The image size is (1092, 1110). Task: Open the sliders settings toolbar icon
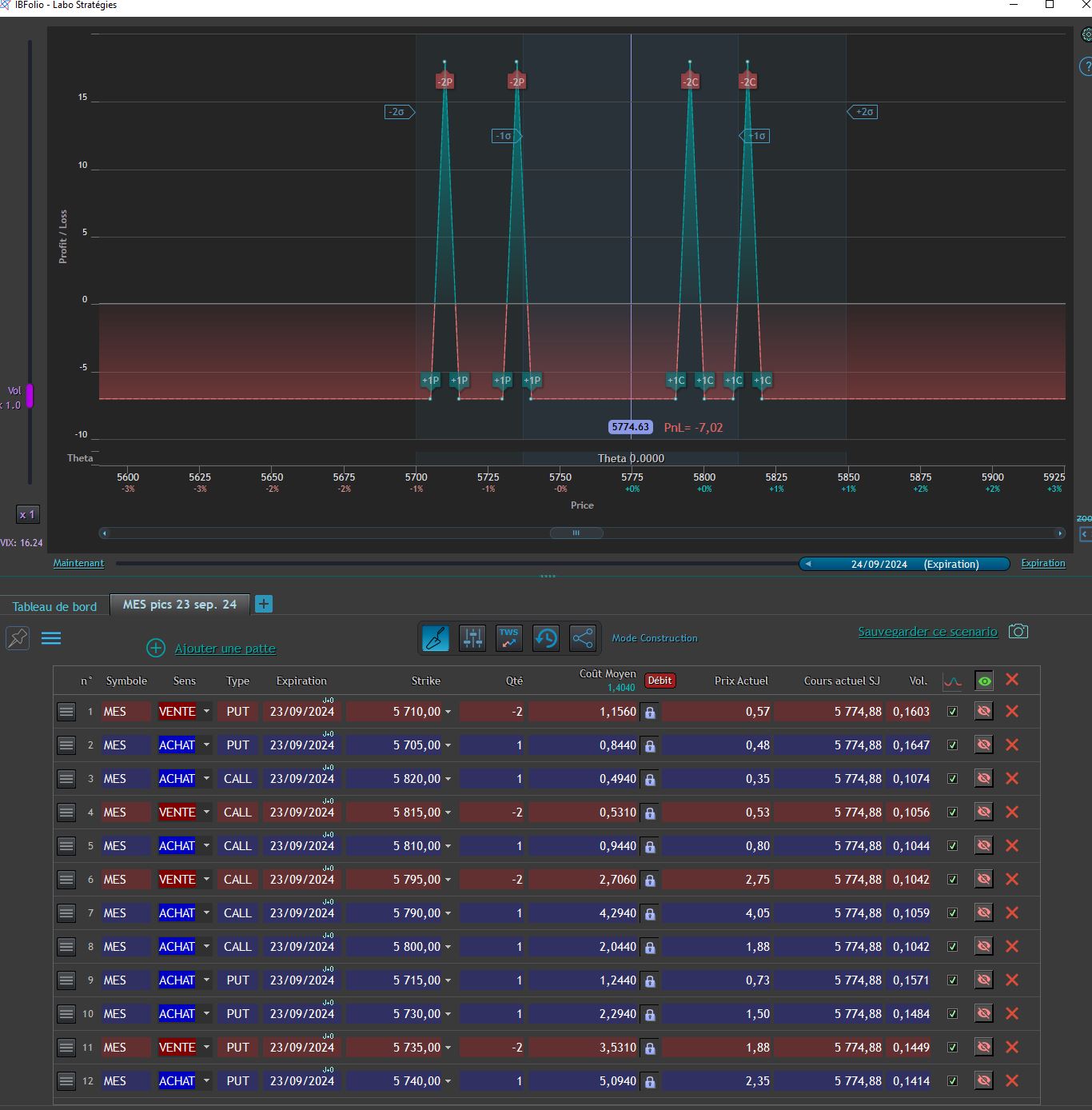click(x=472, y=638)
